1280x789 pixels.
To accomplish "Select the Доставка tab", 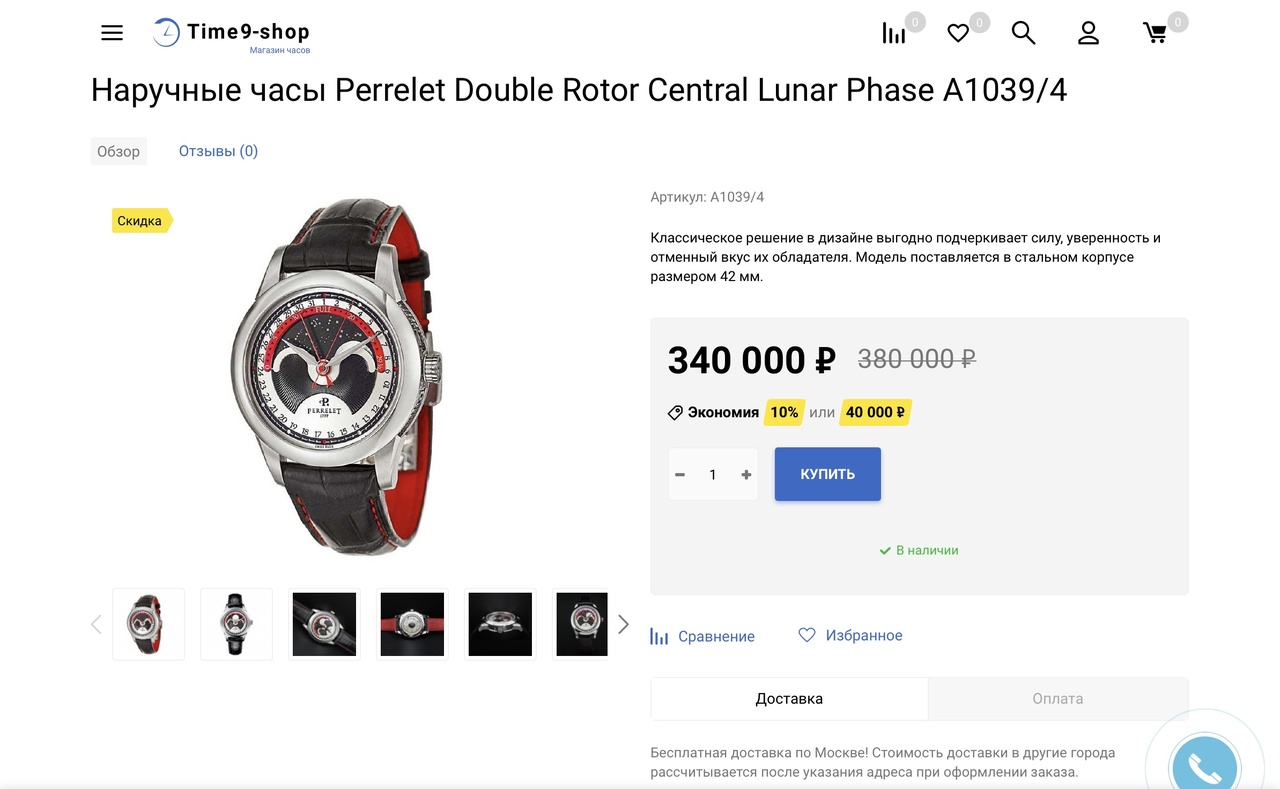I will click(x=789, y=698).
